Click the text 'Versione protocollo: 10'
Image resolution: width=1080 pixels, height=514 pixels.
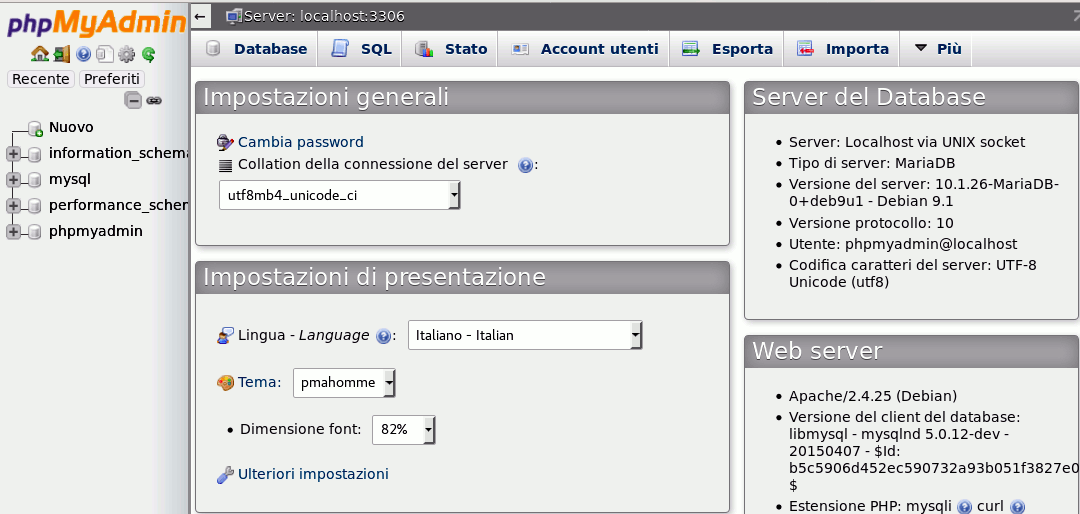pos(871,223)
